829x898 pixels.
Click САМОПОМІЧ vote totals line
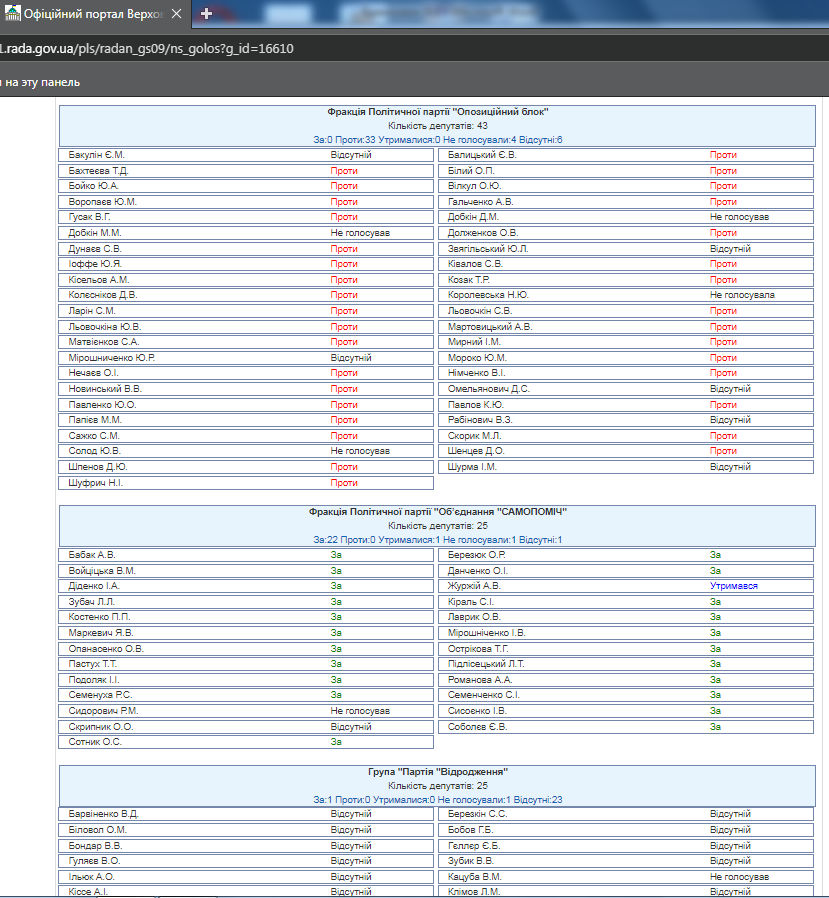[x=437, y=540]
